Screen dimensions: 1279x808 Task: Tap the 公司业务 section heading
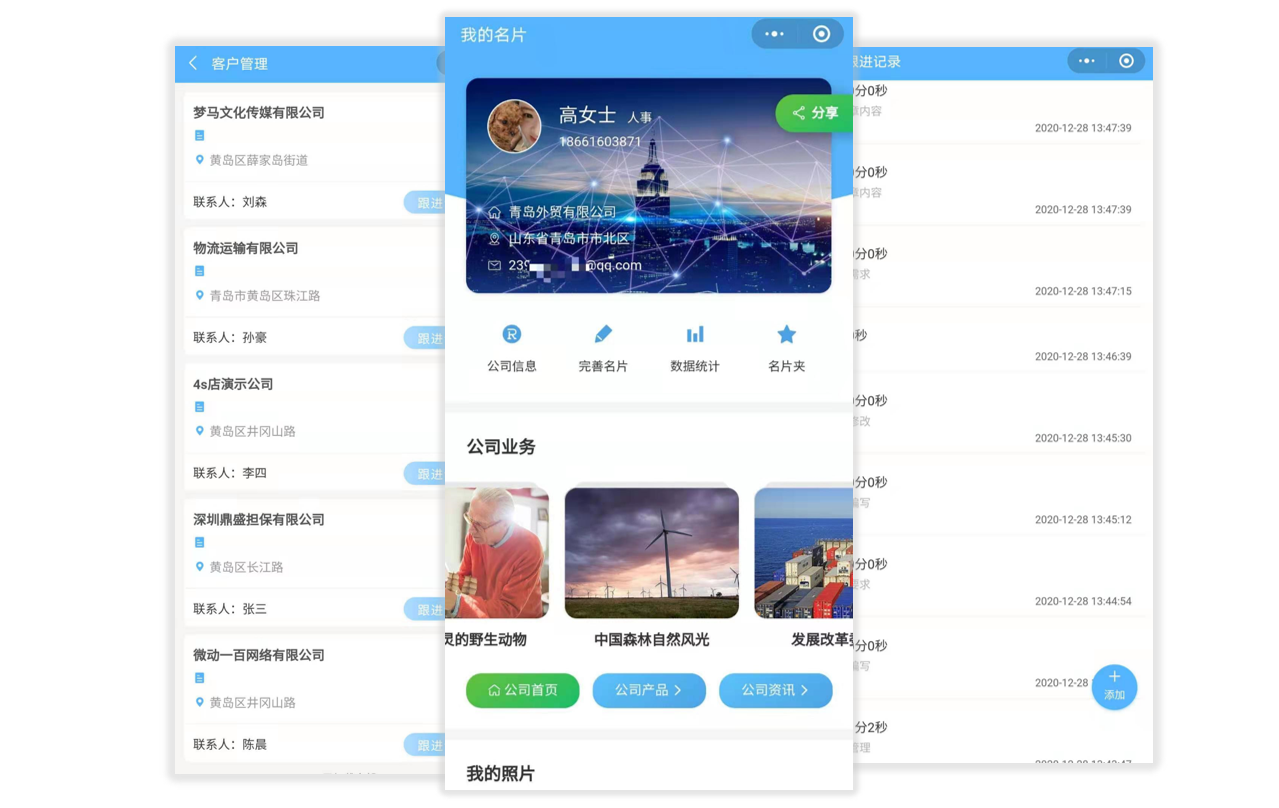[x=501, y=447]
